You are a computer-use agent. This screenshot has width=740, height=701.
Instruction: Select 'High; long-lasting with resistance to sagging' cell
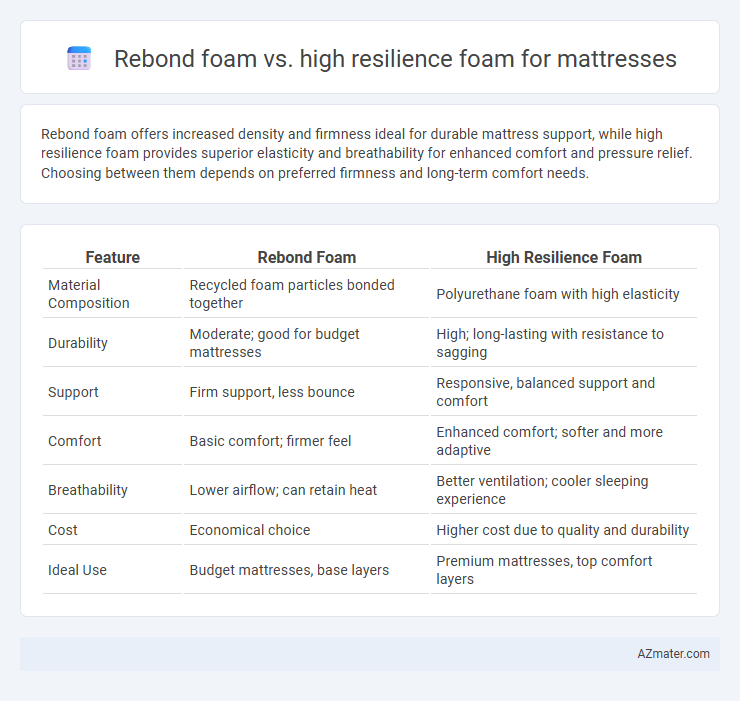tap(550, 343)
